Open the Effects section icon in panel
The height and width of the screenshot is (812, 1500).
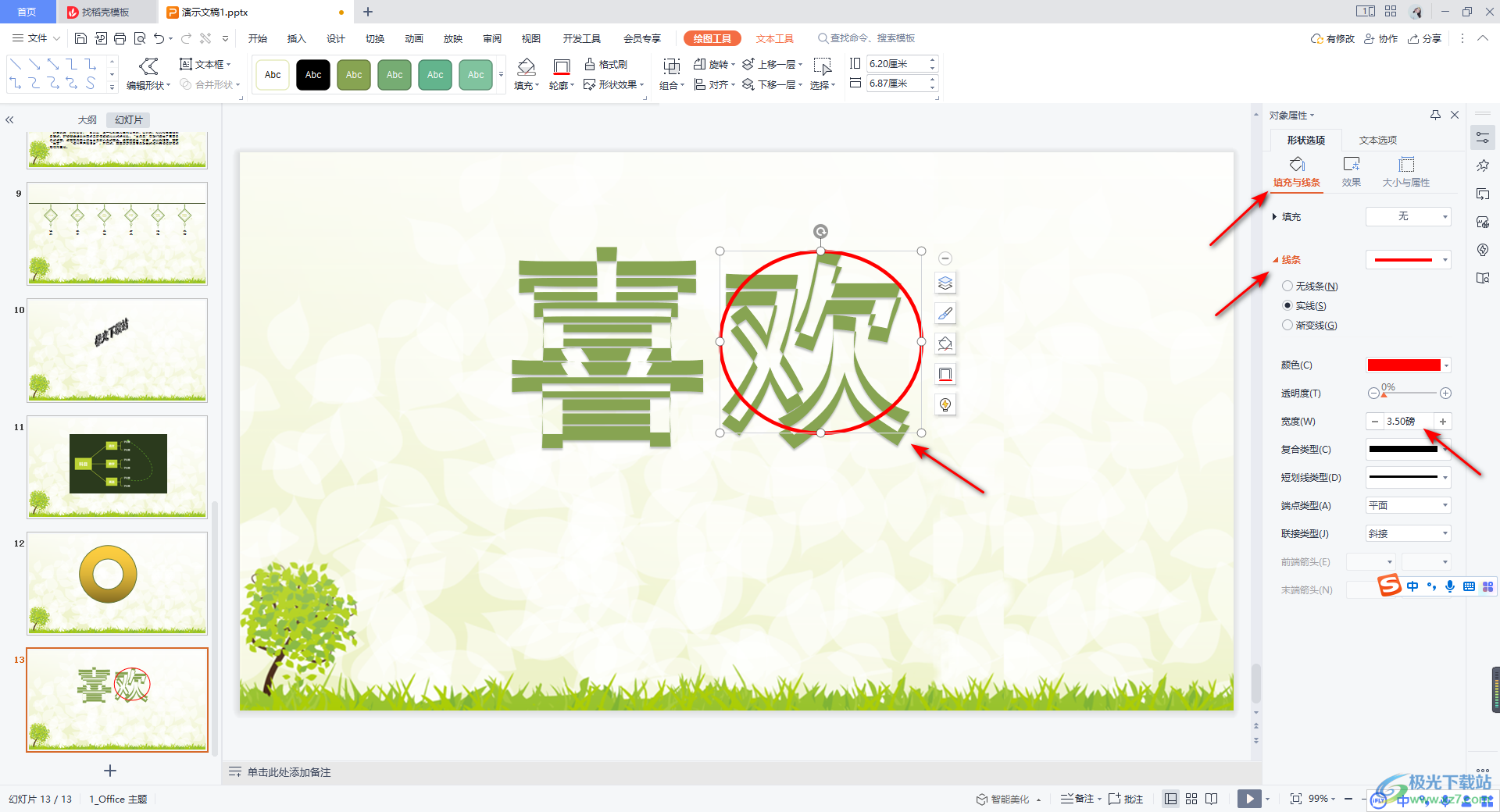[x=1352, y=172]
